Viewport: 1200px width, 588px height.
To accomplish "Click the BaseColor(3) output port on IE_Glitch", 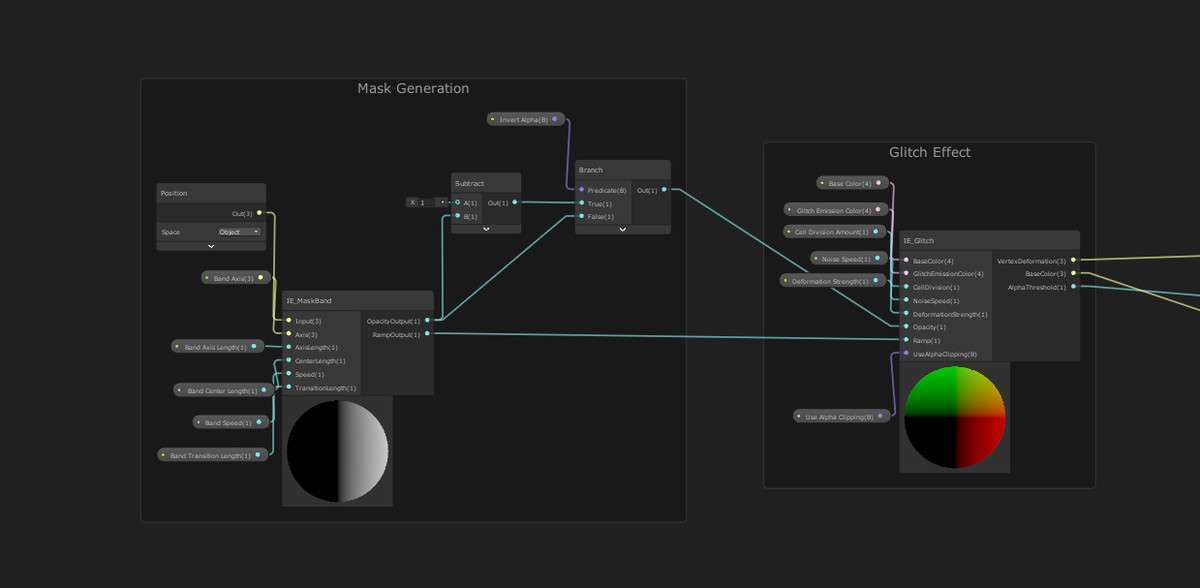I will [x=1073, y=274].
